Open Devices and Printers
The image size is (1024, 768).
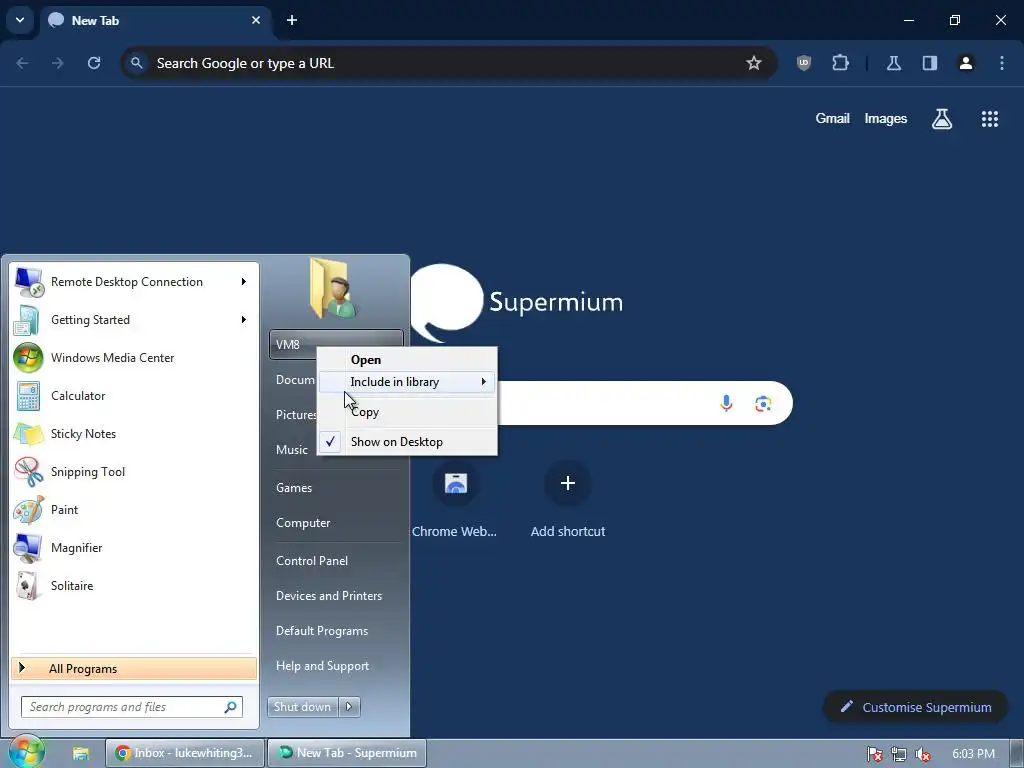[329, 596]
